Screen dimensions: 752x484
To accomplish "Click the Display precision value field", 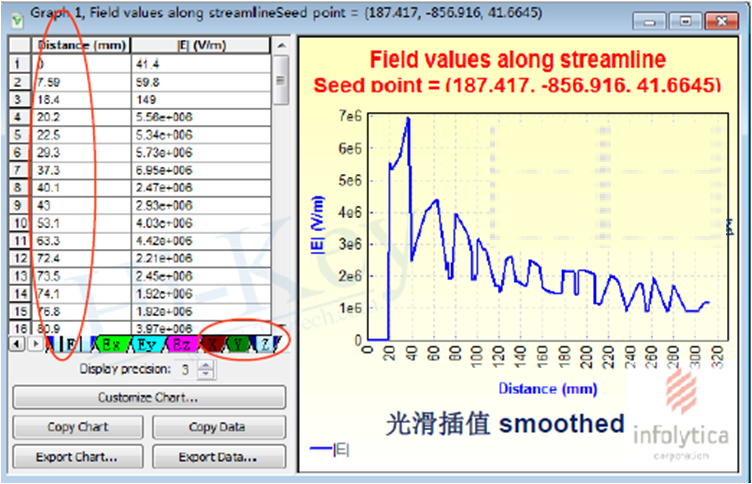I will [x=186, y=369].
